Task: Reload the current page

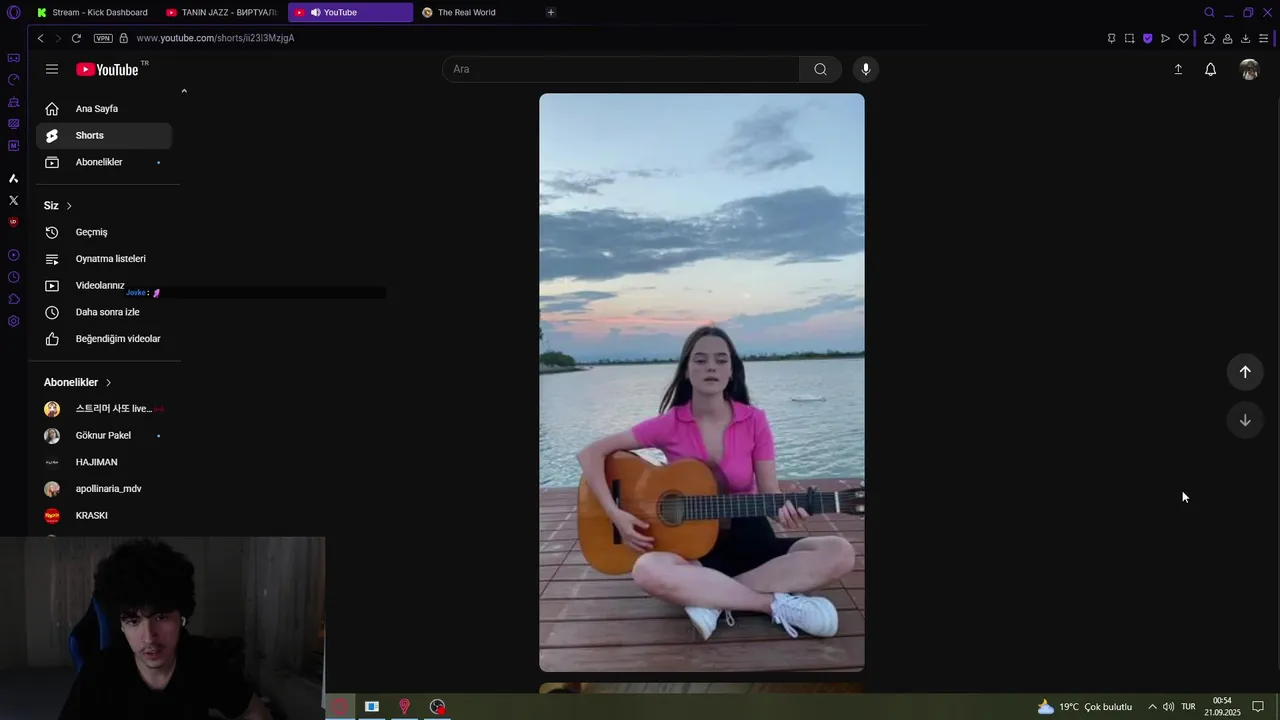Action: click(x=76, y=38)
